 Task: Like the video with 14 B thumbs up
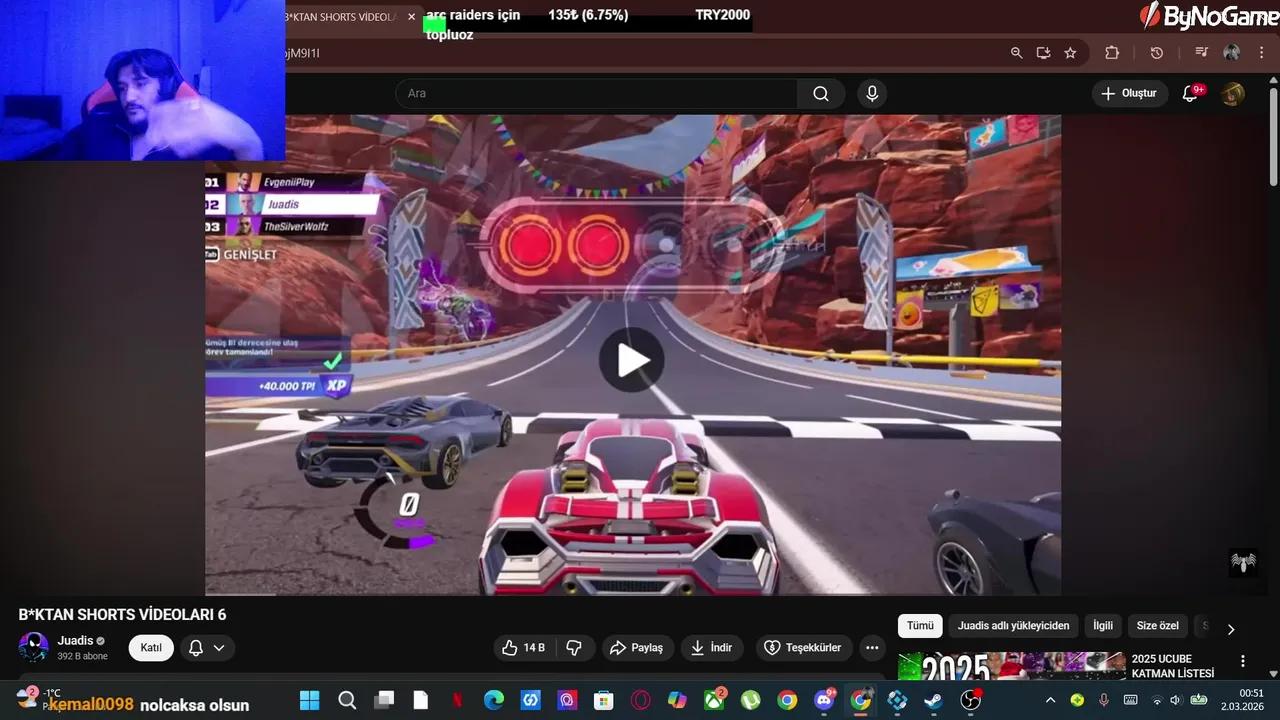(523, 648)
